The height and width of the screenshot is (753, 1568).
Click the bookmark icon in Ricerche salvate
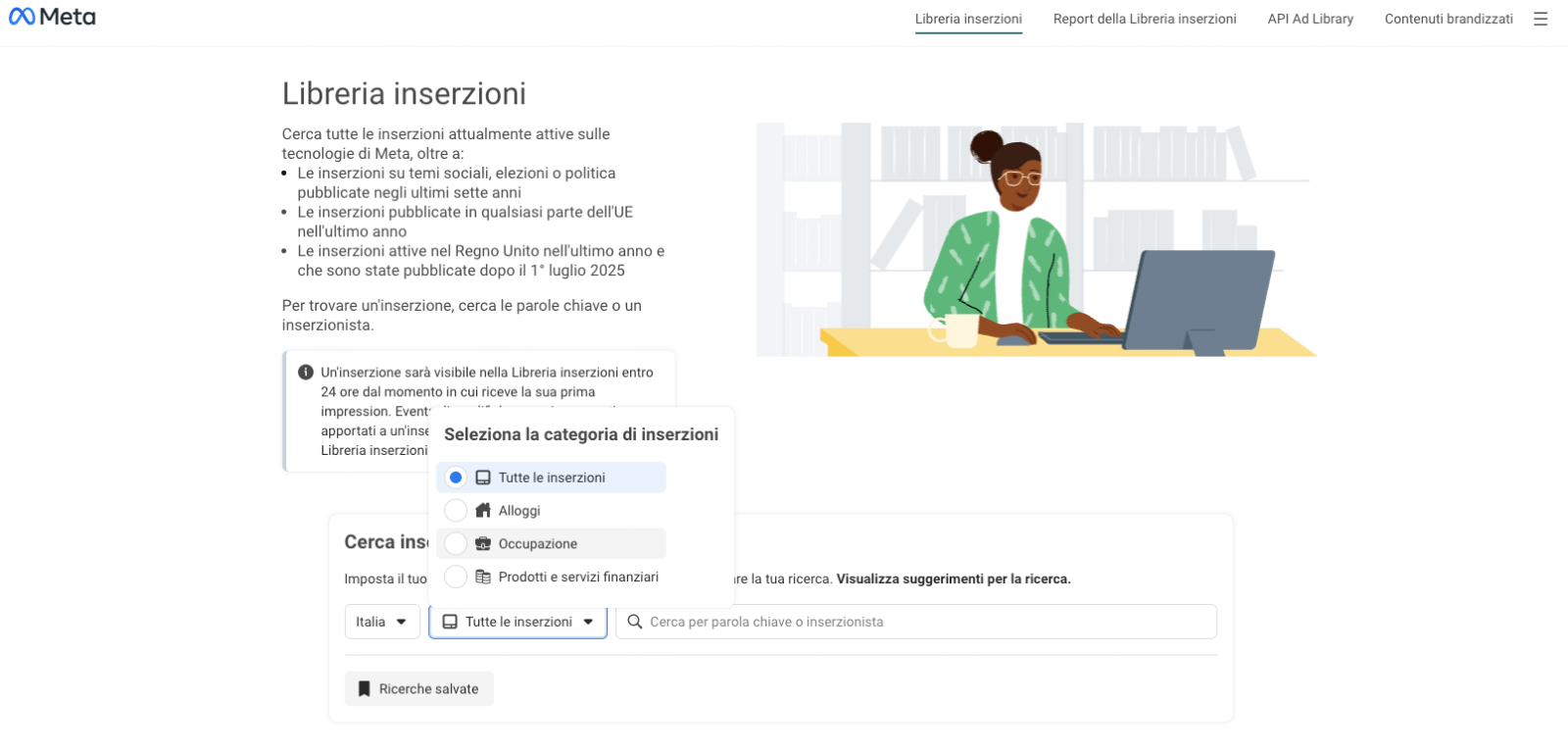[365, 689]
